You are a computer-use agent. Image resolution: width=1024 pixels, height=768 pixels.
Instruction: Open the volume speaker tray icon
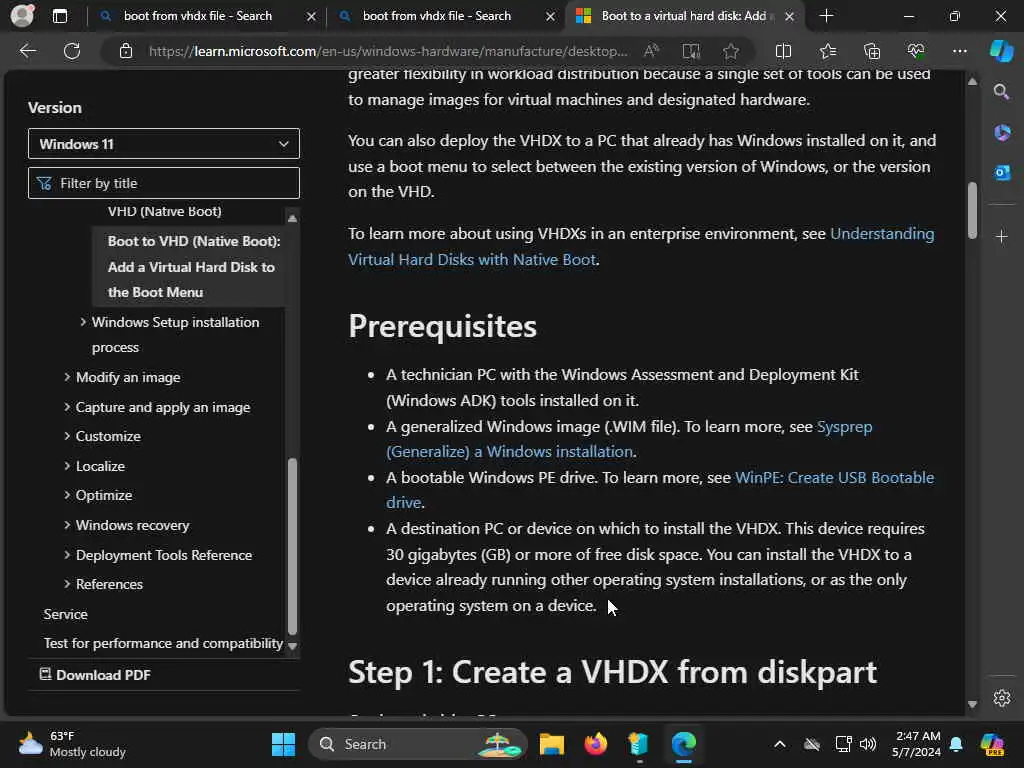tap(868, 744)
